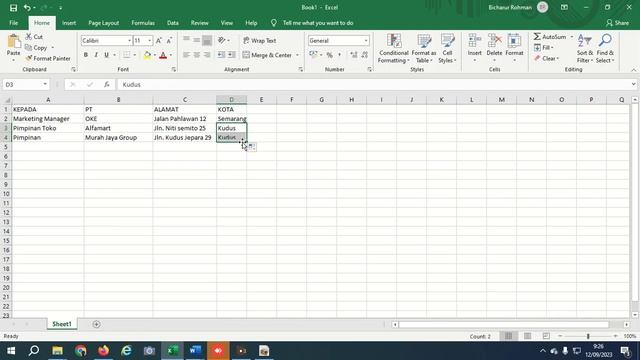The height and width of the screenshot is (360, 640).
Task: Open Sort & Filter menu
Action: (x=585, y=49)
